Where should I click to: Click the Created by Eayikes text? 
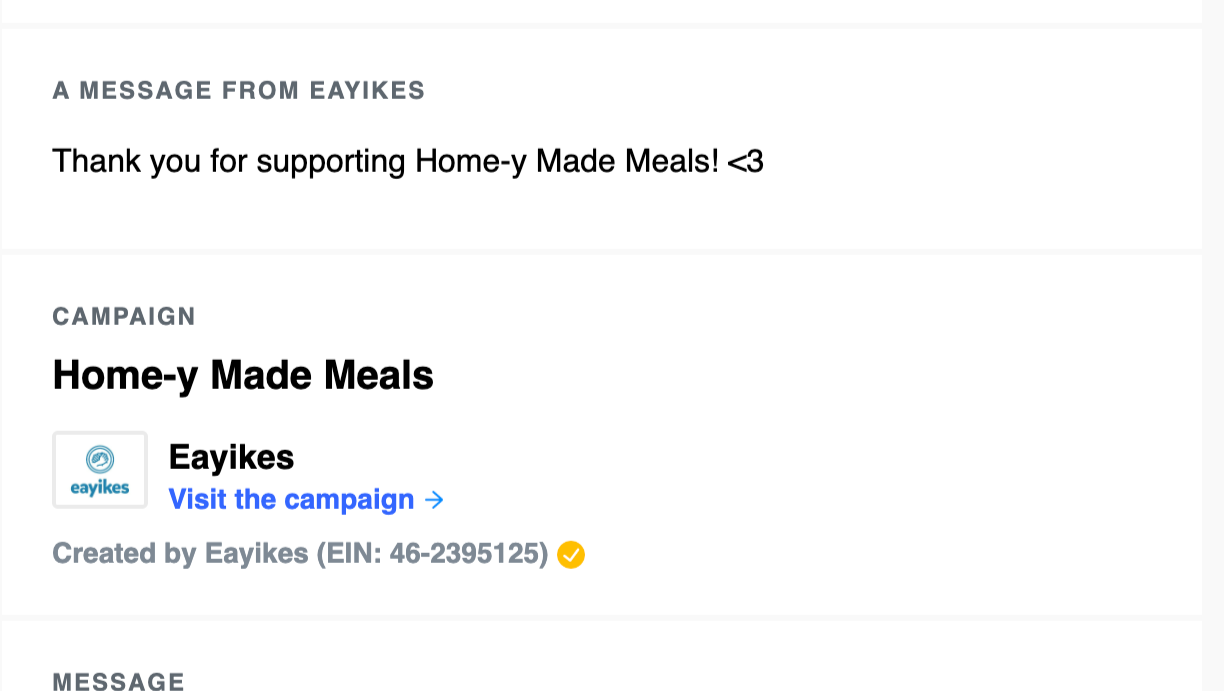tap(180, 554)
